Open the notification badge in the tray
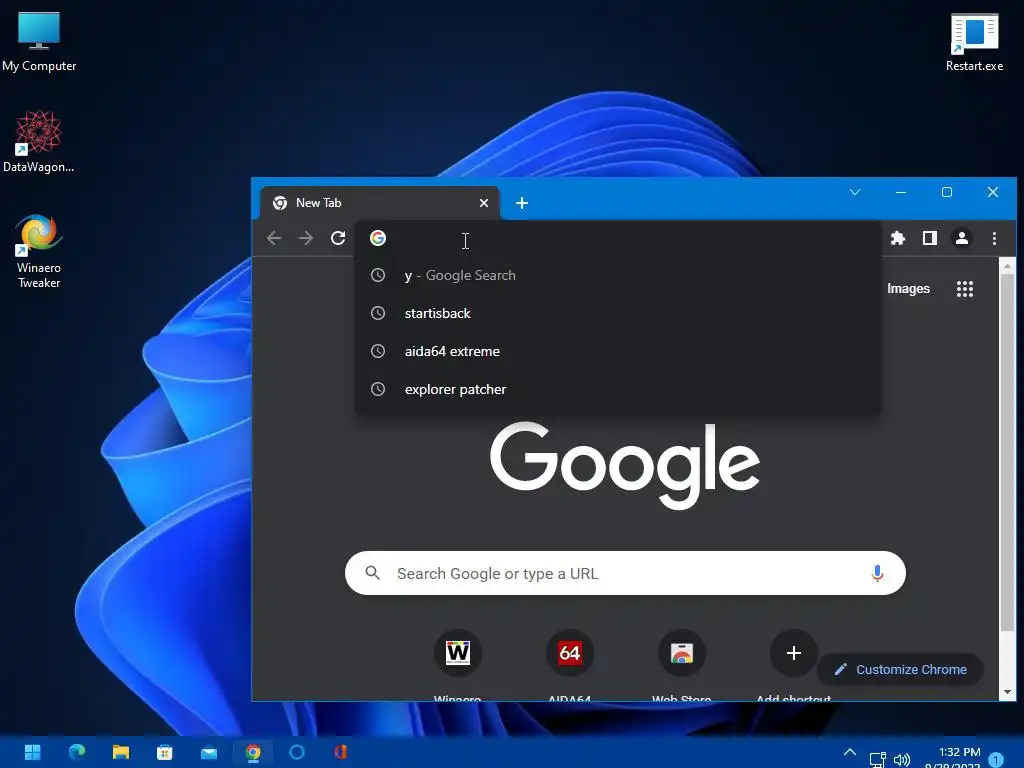Viewport: 1024px width, 768px height. [x=996, y=760]
